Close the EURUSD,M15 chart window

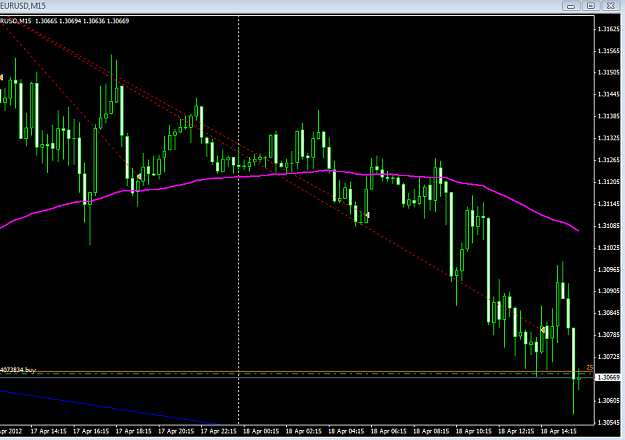[611, 6]
